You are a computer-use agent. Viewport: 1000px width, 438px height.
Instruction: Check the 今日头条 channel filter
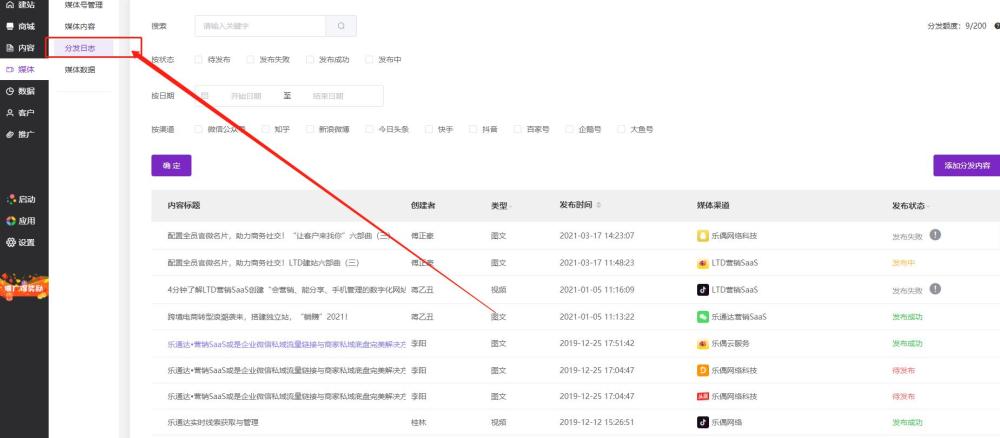369,129
